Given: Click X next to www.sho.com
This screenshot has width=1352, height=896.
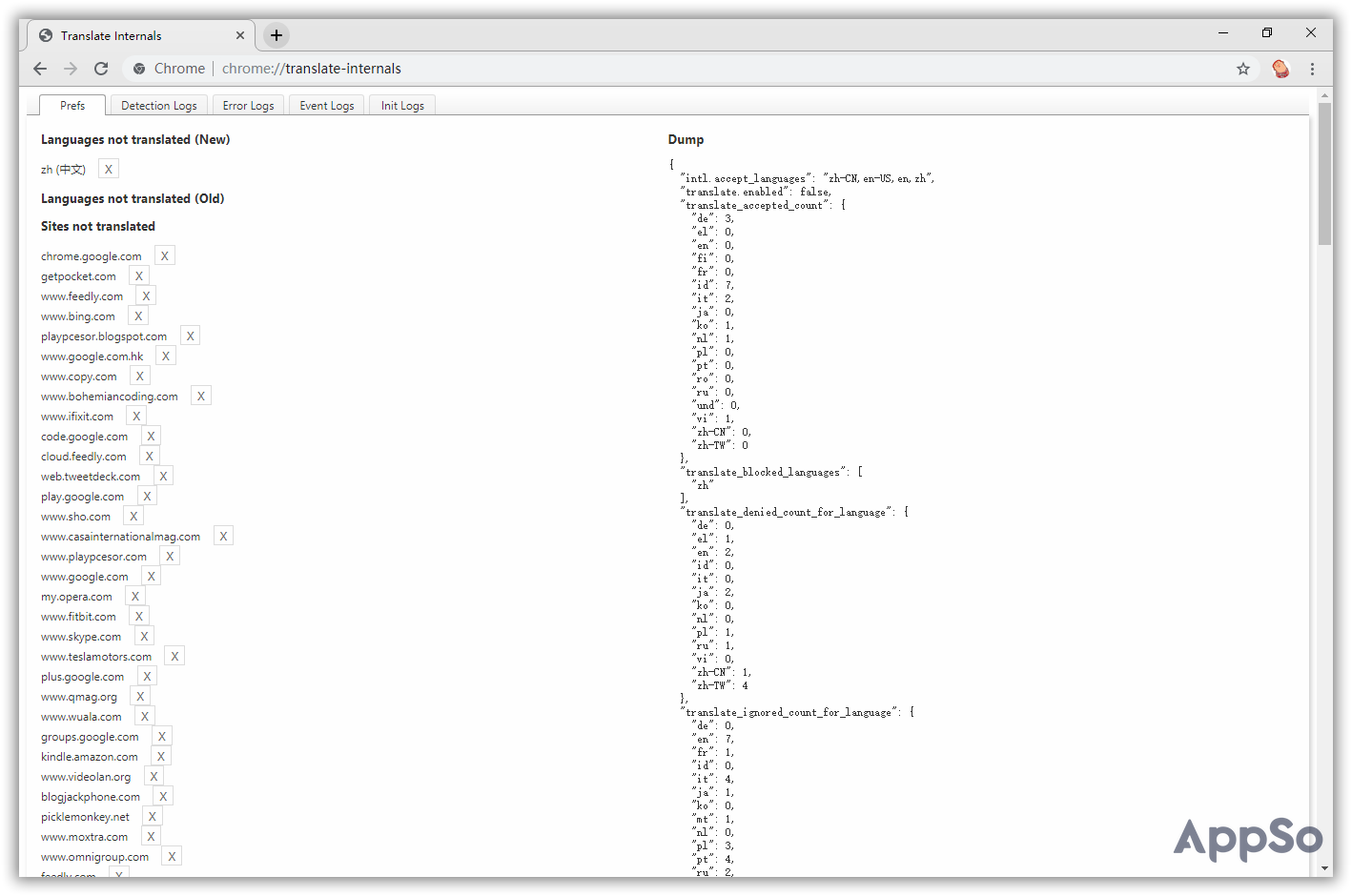Looking at the screenshot, I should pos(133,517).
